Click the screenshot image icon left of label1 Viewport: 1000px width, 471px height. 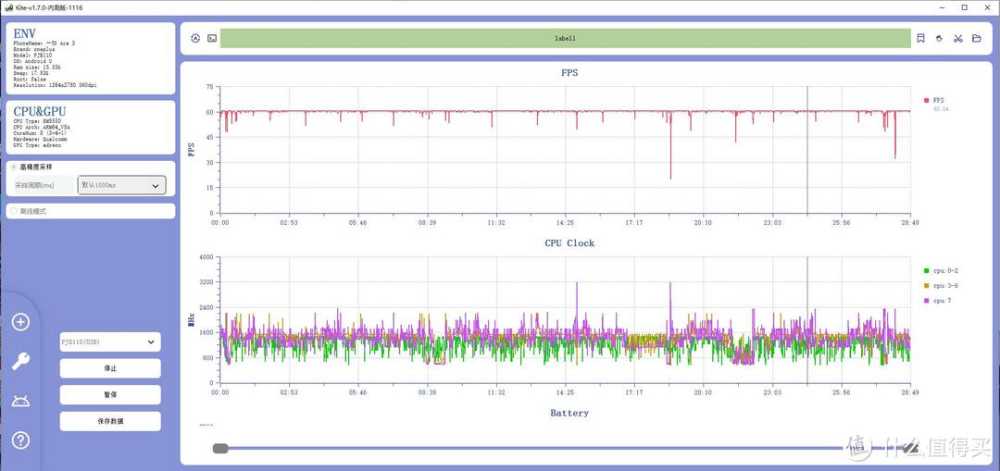pos(212,38)
